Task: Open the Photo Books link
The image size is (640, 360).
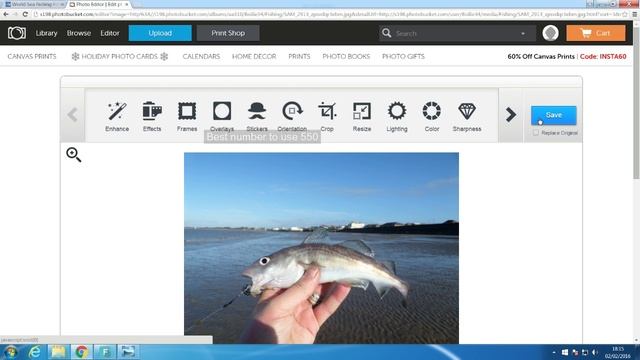Action: tap(346, 56)
